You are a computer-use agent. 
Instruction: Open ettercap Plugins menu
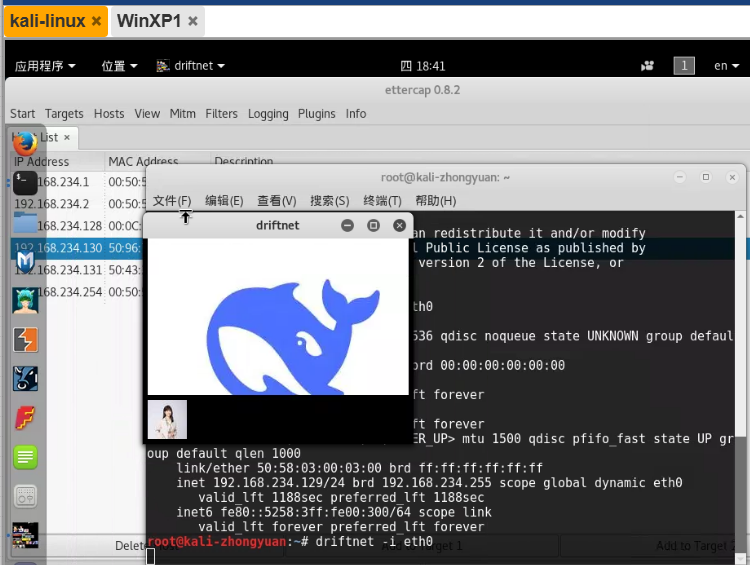(x=317, y=114)
